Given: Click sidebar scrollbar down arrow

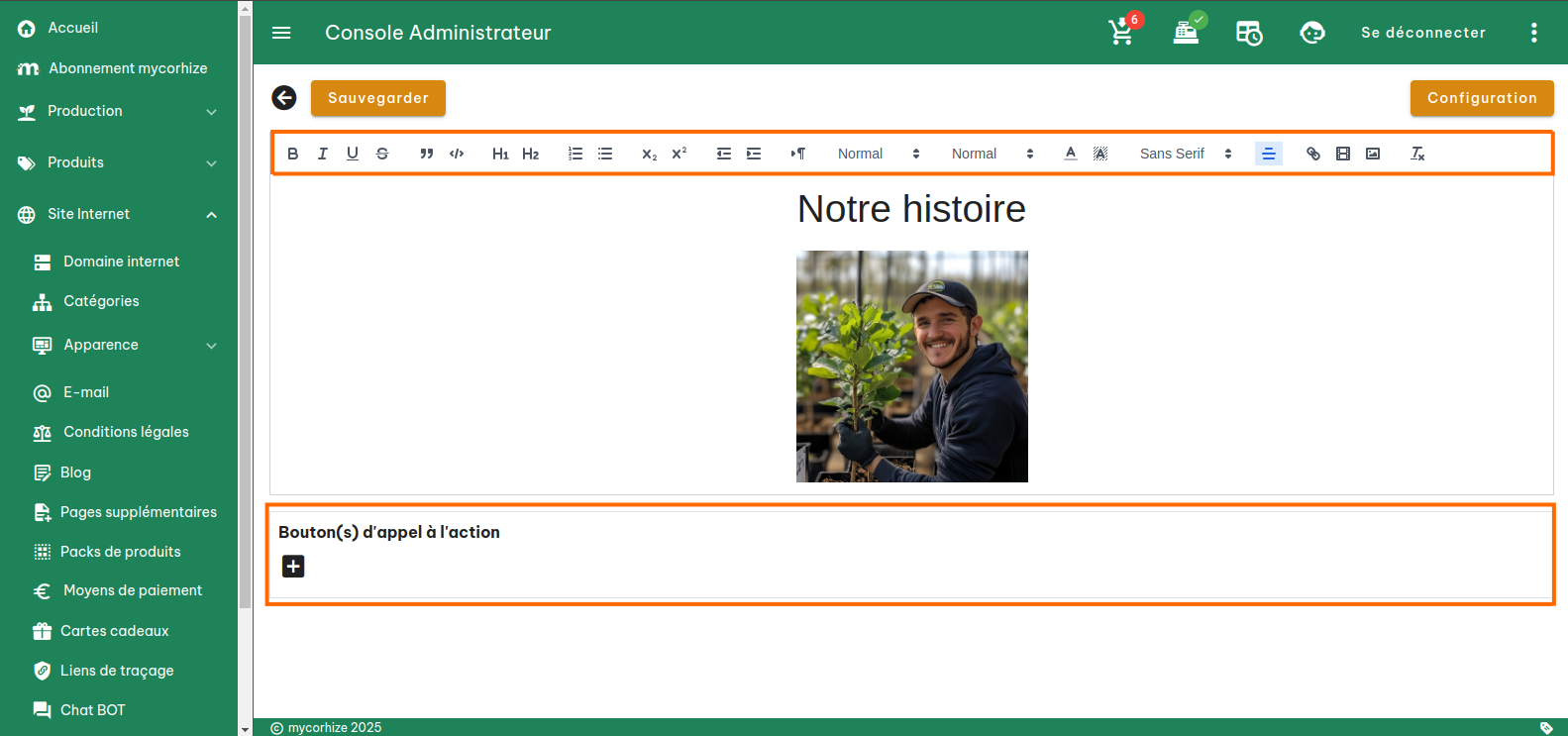Looking at the screenshot, I should coord(246,729).
